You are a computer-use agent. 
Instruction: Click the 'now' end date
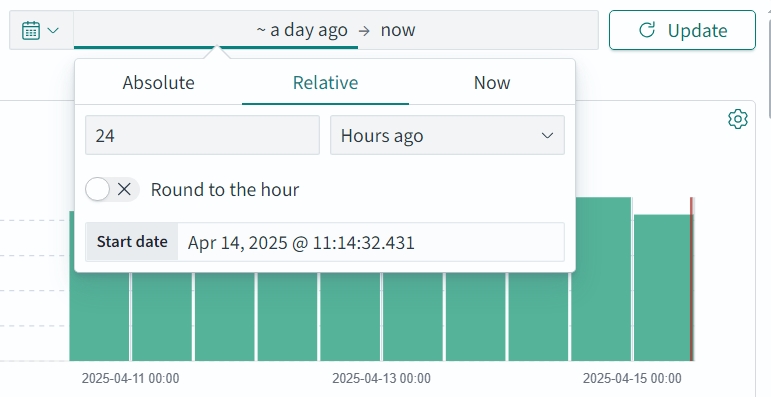398,30
